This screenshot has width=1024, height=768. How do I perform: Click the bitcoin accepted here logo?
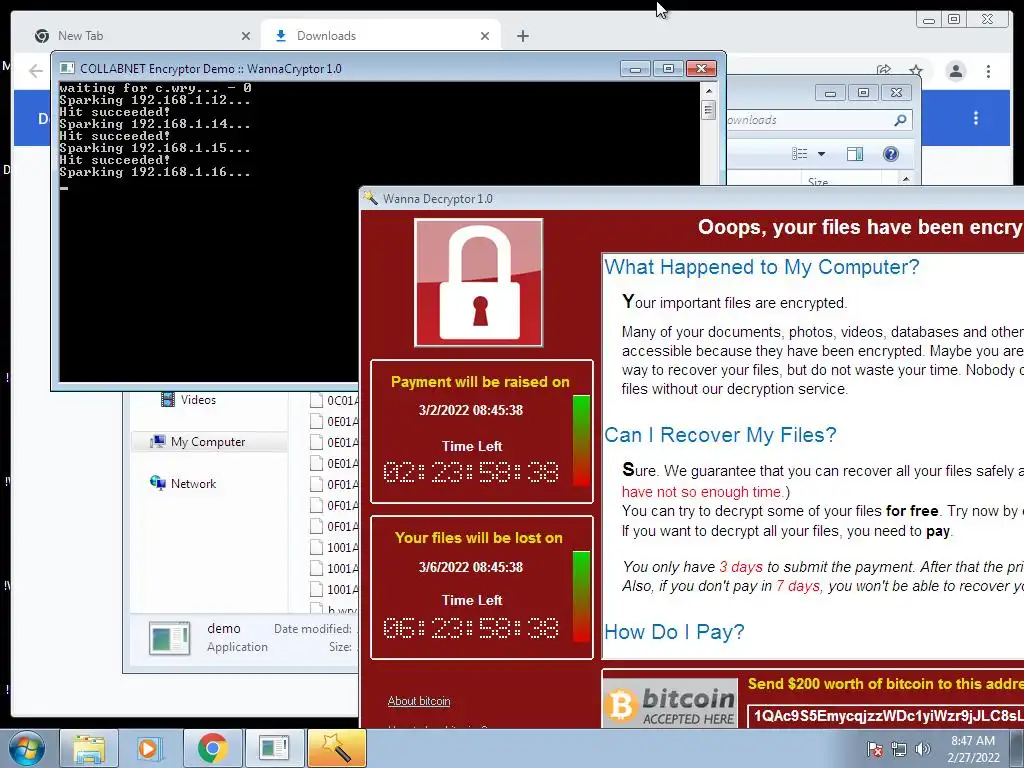tap(670, 703)
